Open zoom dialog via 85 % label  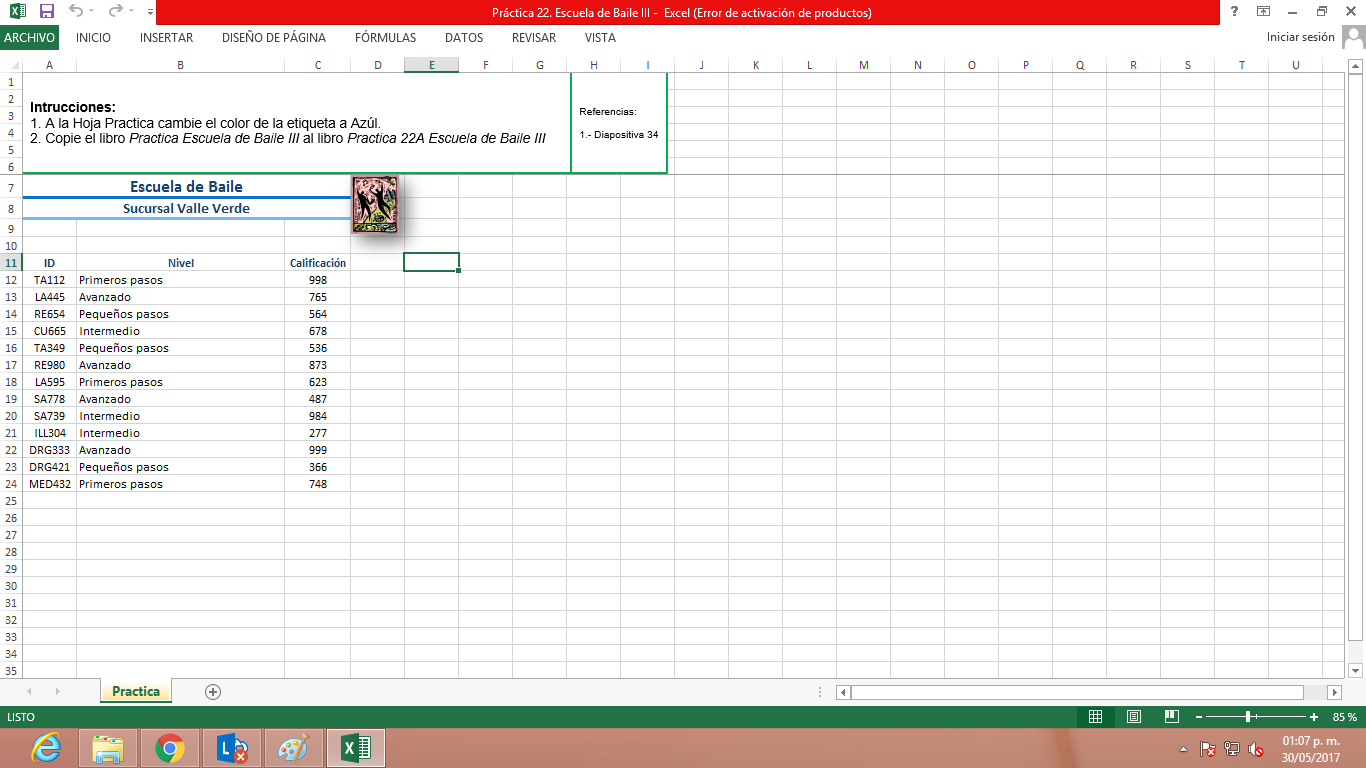point(1345,717)
